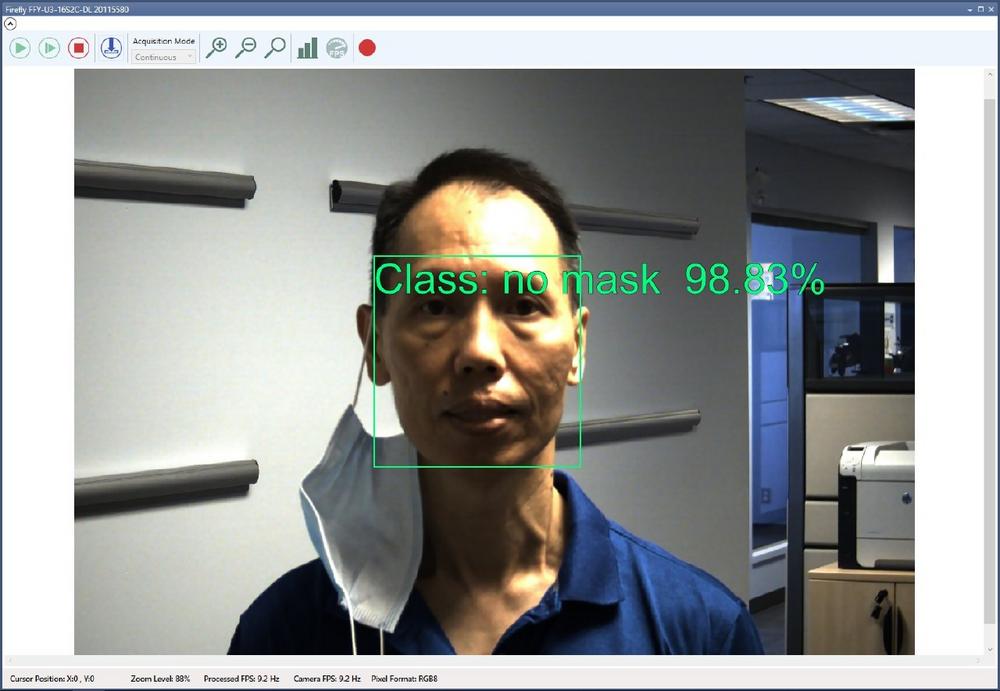Start the camera acquisition with green play icon
Image resolution: width=1000 pixels, height=691 pixels.
19,47
